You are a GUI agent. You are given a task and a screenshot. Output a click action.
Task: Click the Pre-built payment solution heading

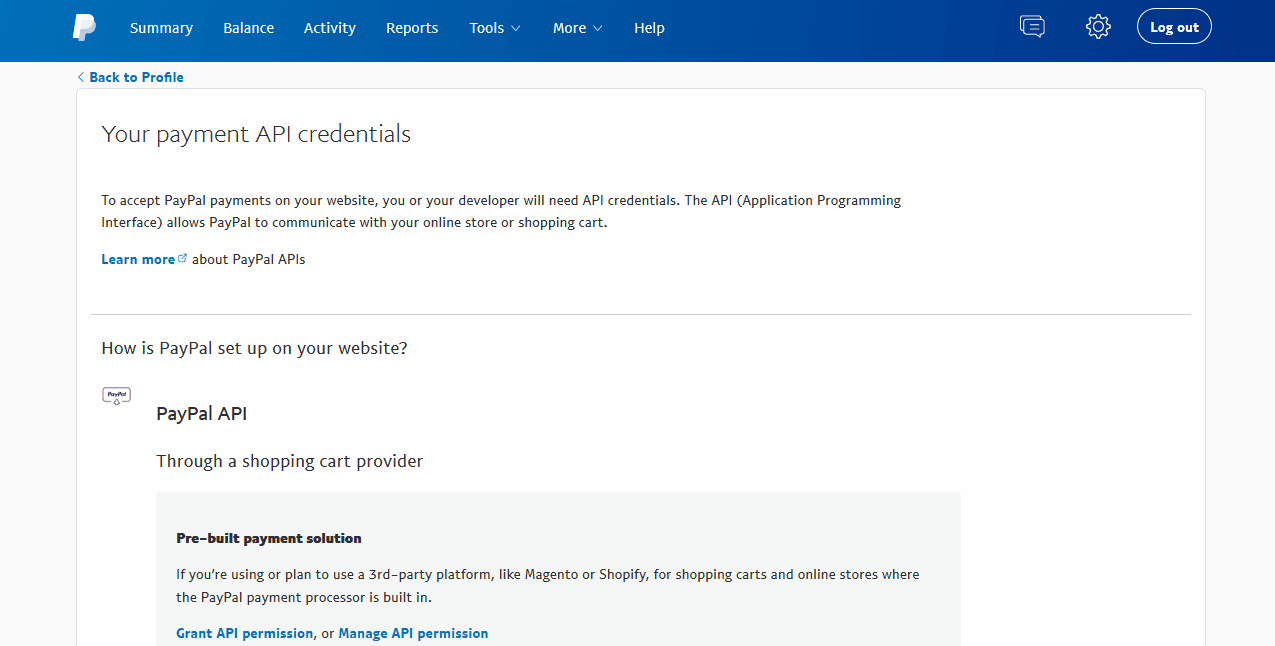(x=269, y=538)
